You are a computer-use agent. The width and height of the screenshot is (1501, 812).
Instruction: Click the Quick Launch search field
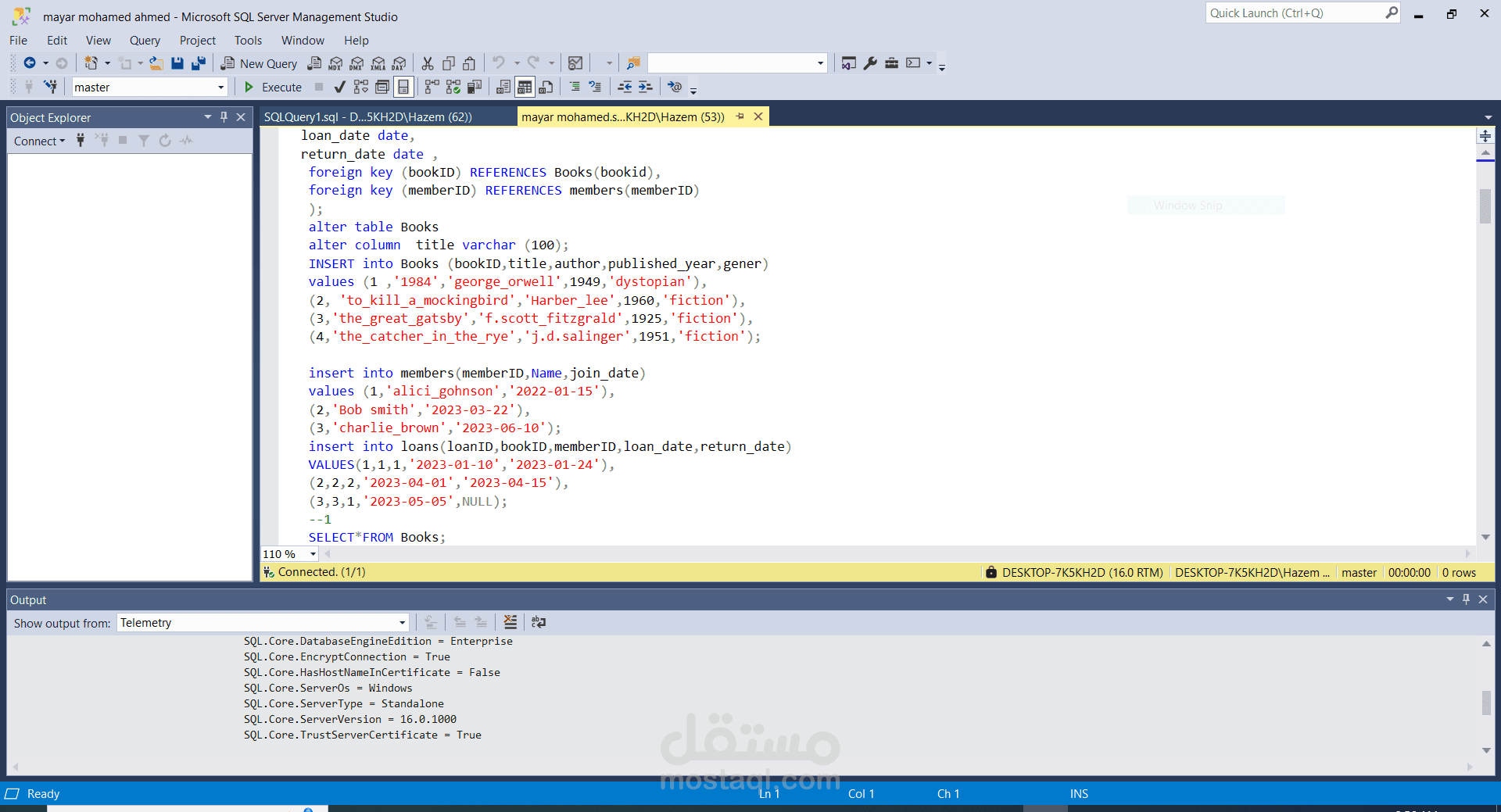(1303, 13)
